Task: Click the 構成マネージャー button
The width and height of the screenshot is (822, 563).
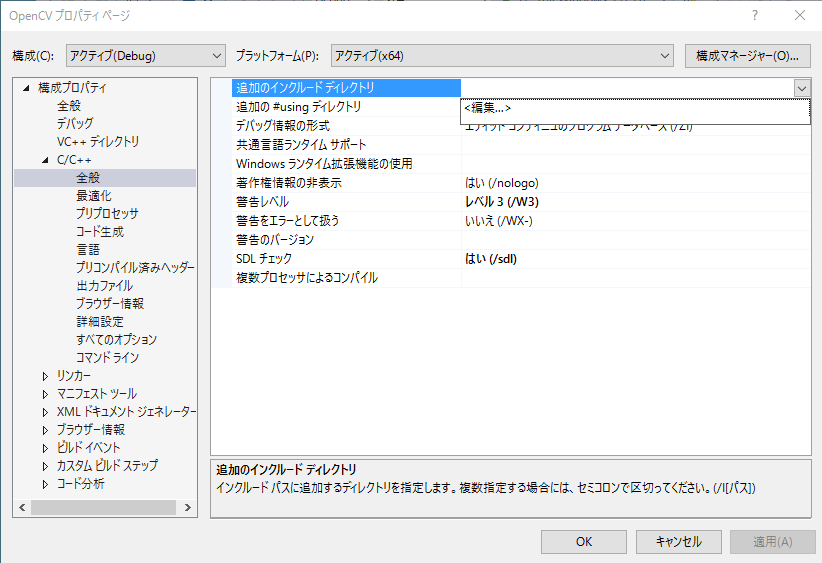Action: [x=747, y=55]
